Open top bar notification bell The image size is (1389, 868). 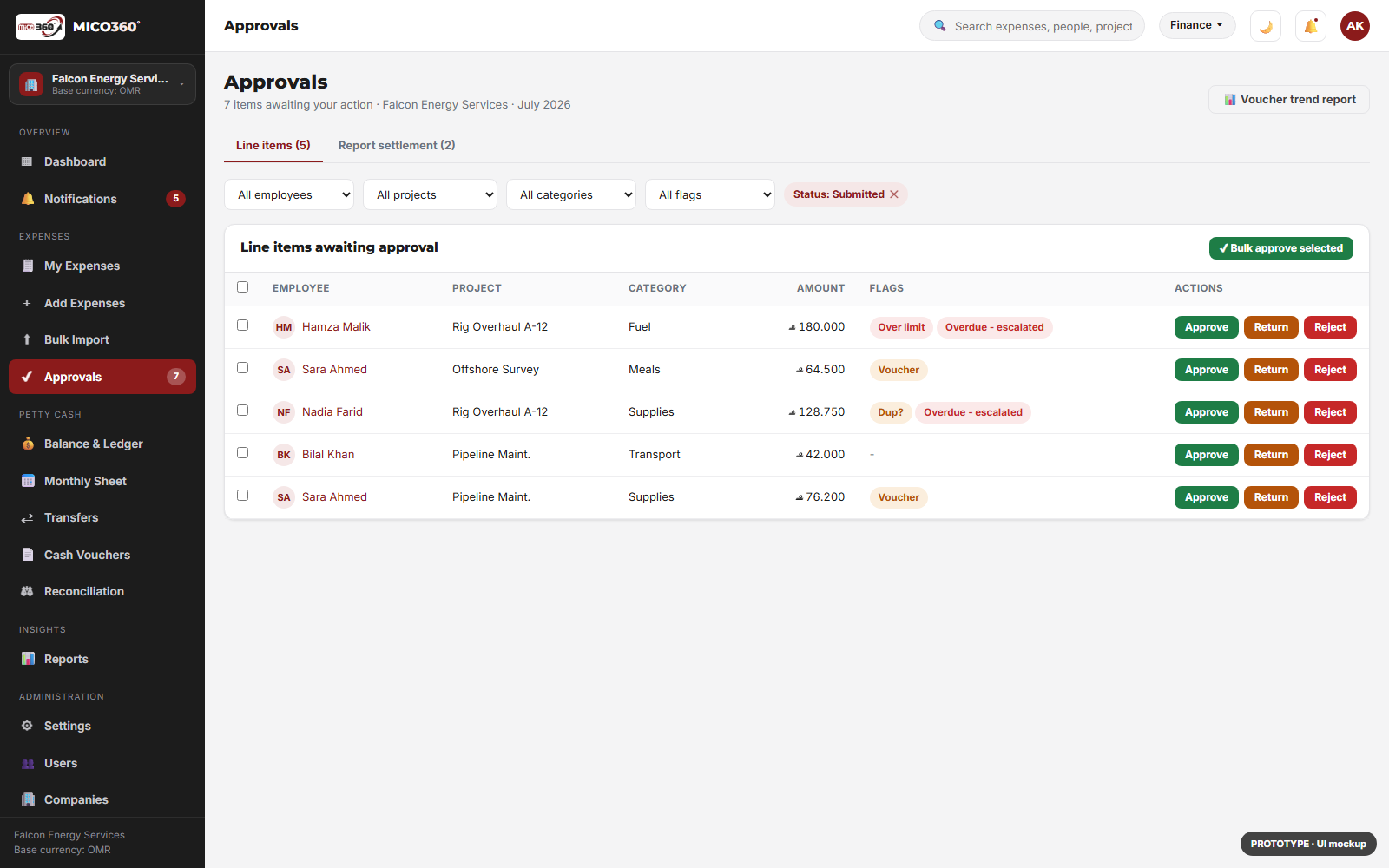[x=1311, y=26]
